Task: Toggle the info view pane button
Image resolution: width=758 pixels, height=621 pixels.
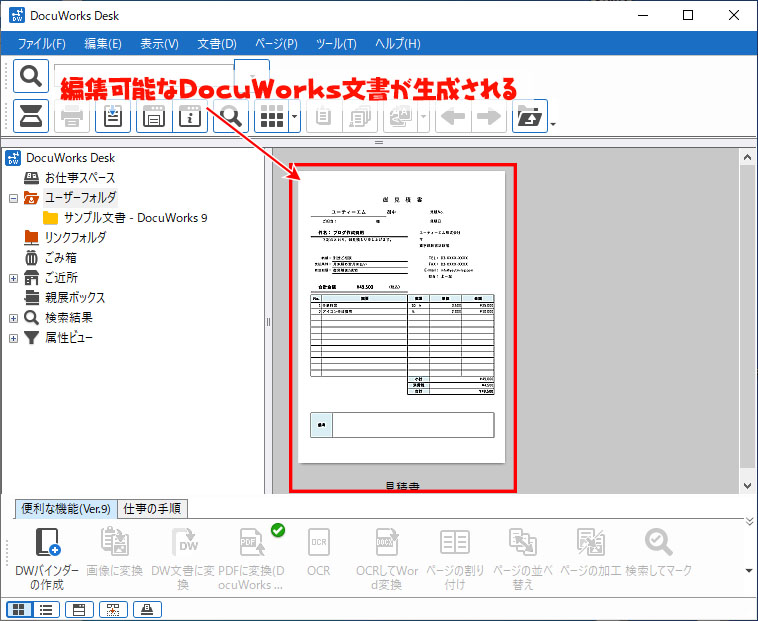Action: pos(79,609)
